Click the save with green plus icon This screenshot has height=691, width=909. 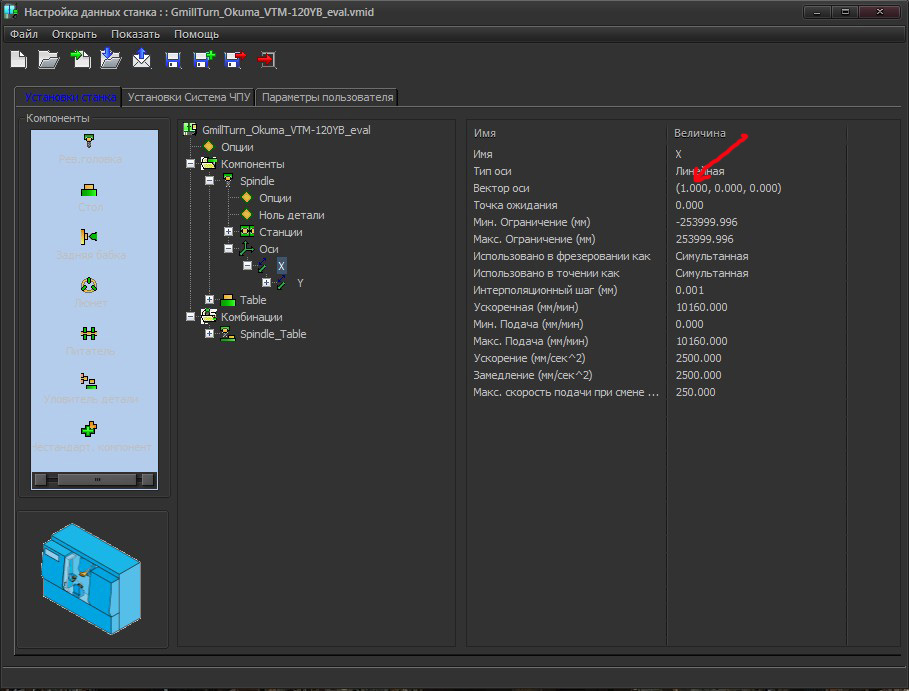(203, 60)
